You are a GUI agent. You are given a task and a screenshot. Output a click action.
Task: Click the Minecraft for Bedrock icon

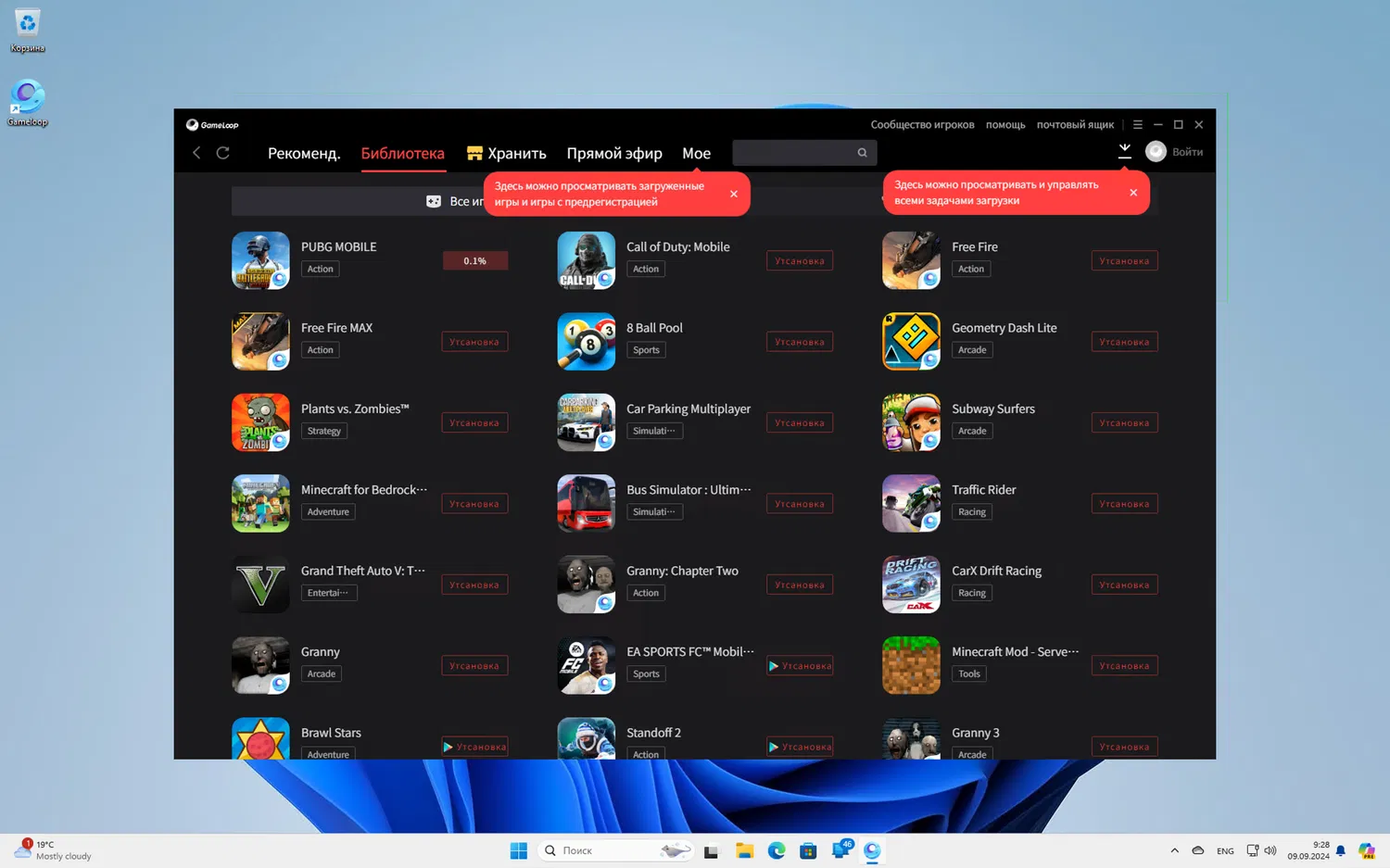coord(260,504)
